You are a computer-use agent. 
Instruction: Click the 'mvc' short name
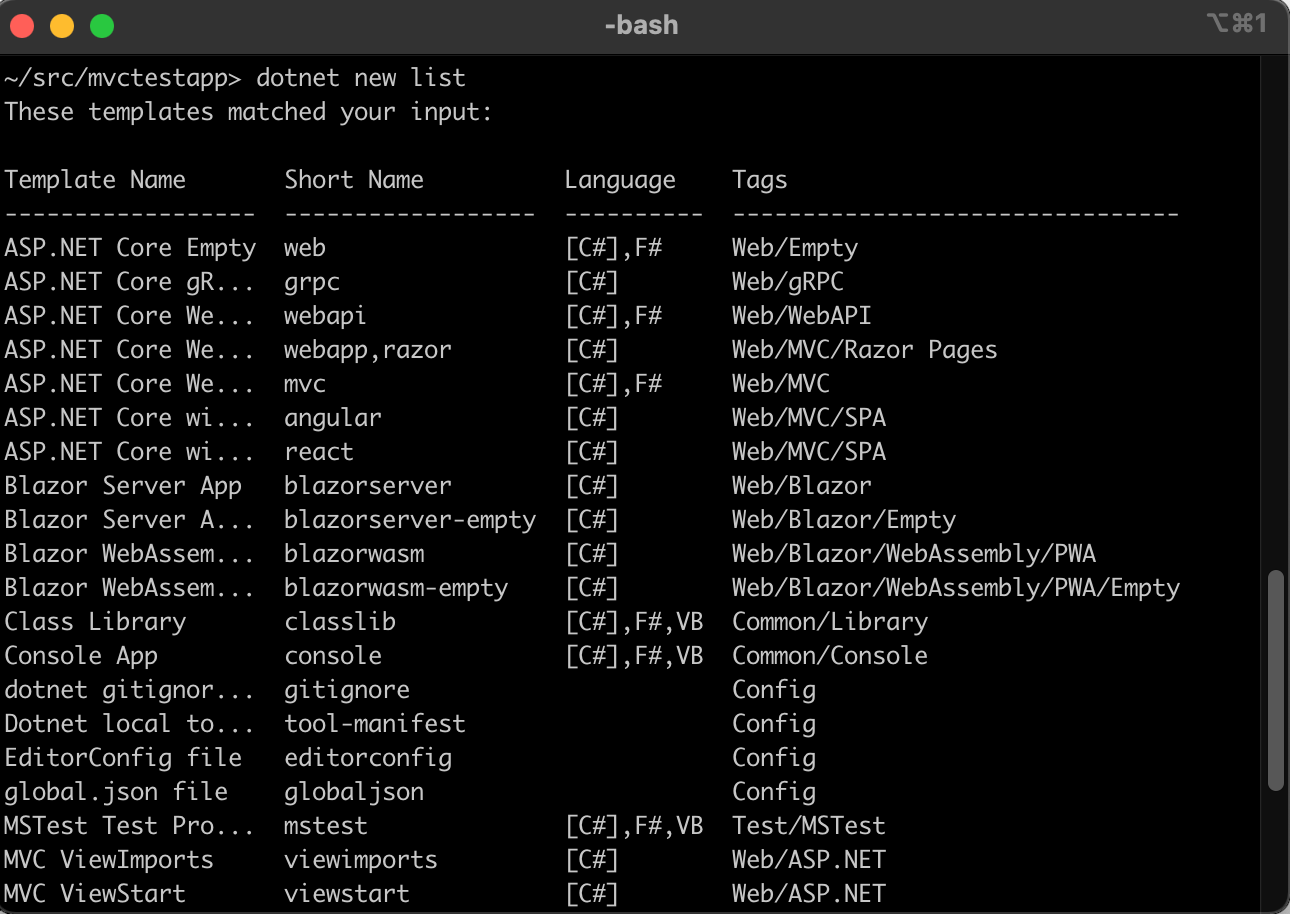pyautogui.click(x=305, y=384)
